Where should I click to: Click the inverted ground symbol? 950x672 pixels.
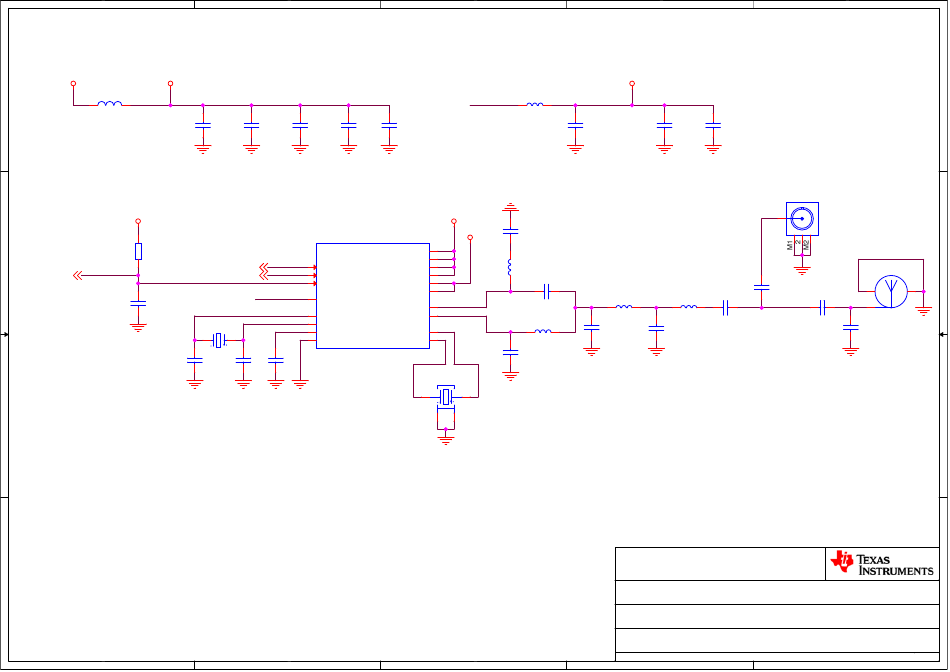coord(510,207)
